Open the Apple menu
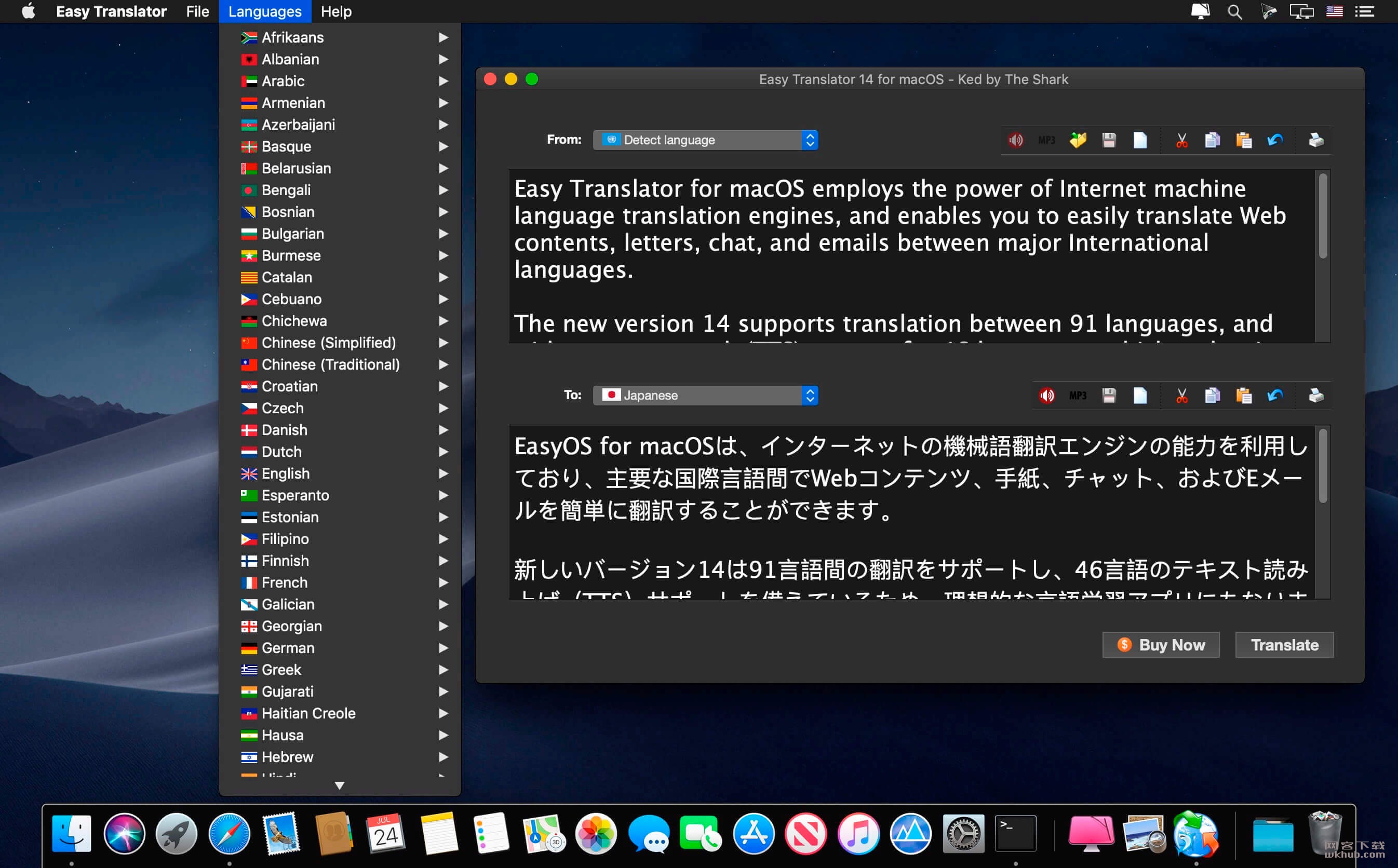Image resolution: width=1398 pixels, height=868 pixels. click(x=28, y=11)
